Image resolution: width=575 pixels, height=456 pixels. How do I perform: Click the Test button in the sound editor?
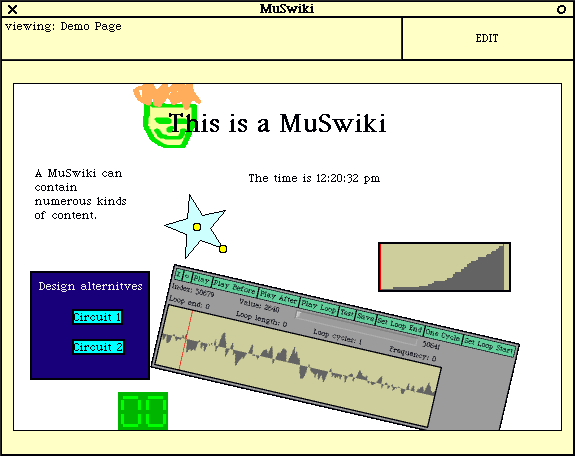(x=347, y=314)
